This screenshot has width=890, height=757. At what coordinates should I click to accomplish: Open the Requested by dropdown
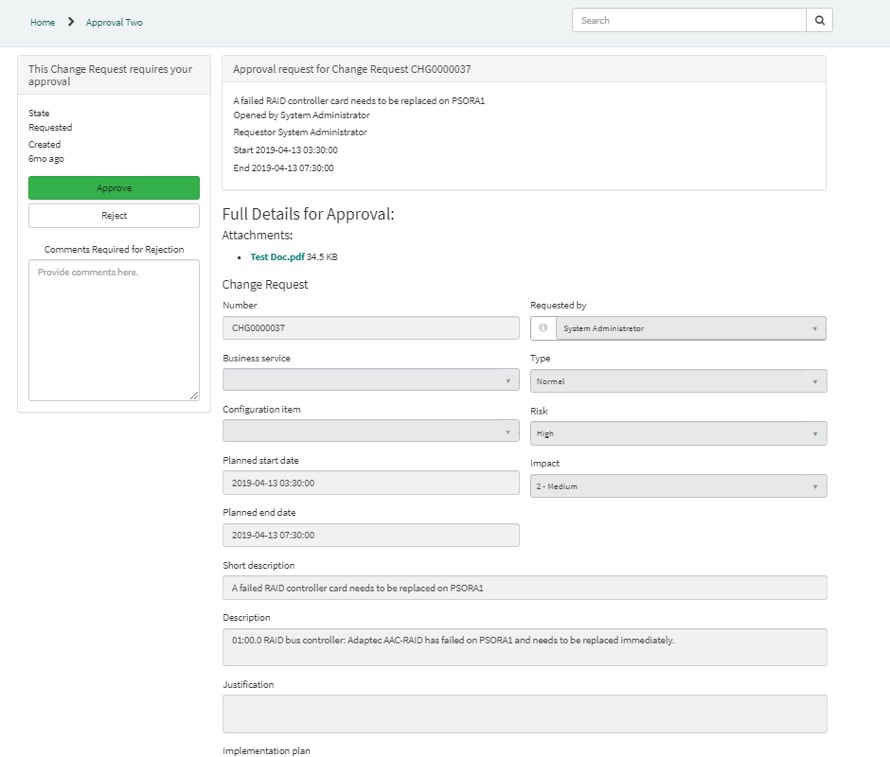691,328
